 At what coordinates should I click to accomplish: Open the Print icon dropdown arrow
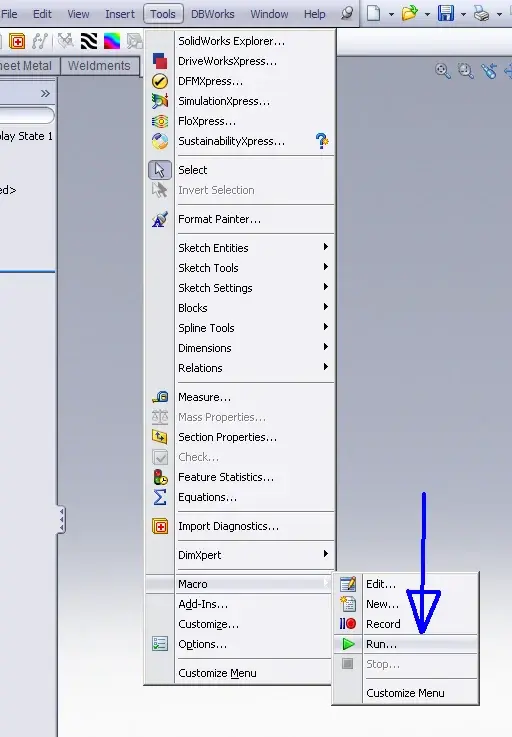499,15
